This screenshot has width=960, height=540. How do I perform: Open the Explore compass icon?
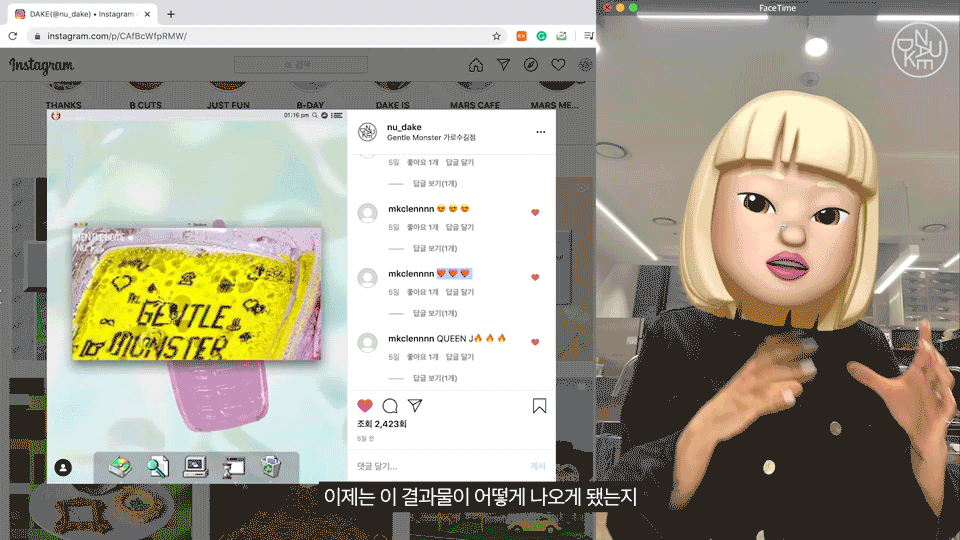coord(531,65)
